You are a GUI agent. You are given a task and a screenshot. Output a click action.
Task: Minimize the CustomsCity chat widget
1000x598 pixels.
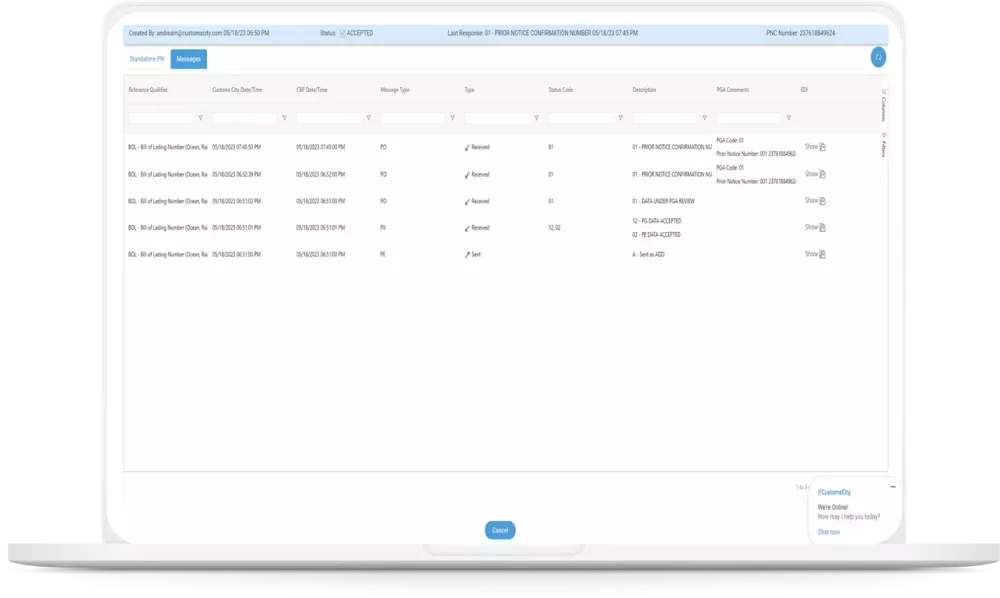click(893, 486)
